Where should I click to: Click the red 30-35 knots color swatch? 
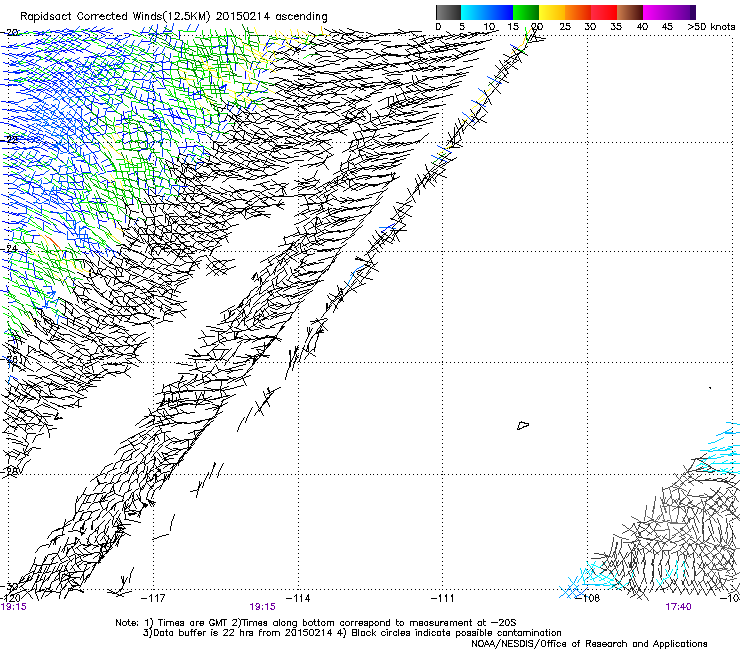(x=604, y=12)
